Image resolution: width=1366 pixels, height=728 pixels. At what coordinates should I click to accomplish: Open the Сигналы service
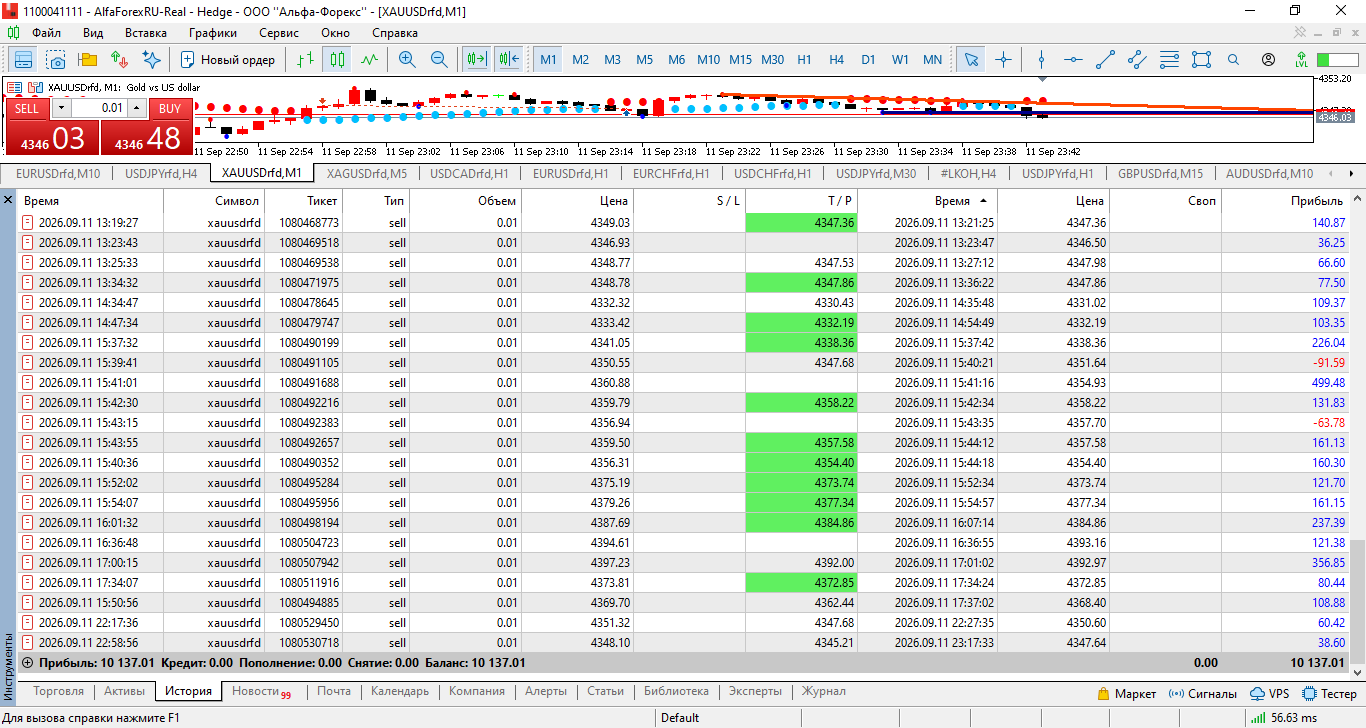point(1205,693)
